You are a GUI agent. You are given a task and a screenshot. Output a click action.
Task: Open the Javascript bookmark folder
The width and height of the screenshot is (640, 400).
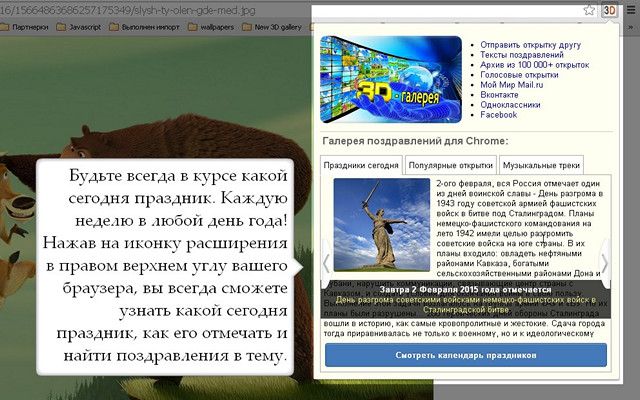tap(79, 27)
